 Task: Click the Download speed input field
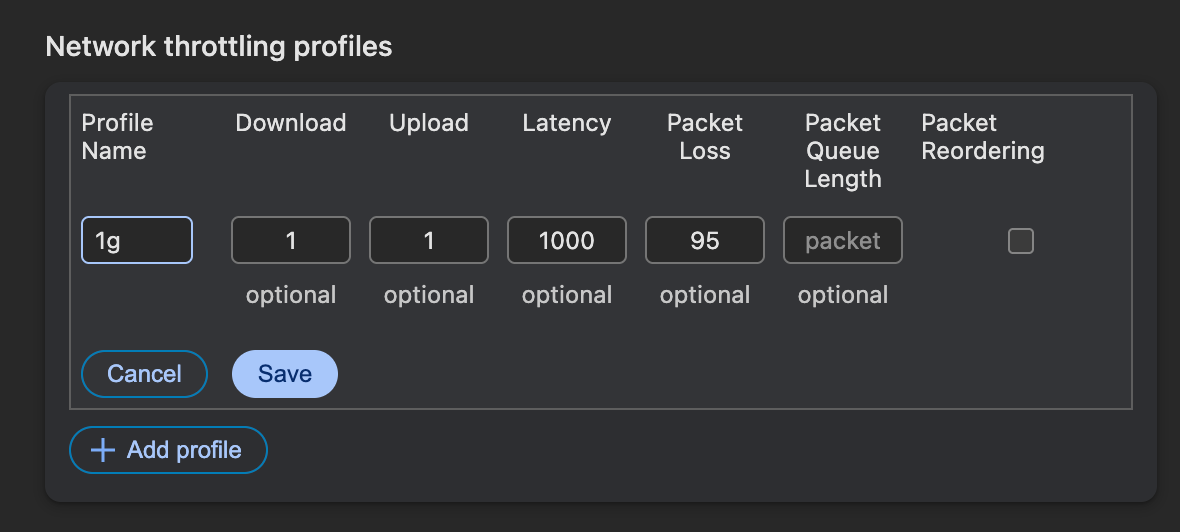point(291,241)
